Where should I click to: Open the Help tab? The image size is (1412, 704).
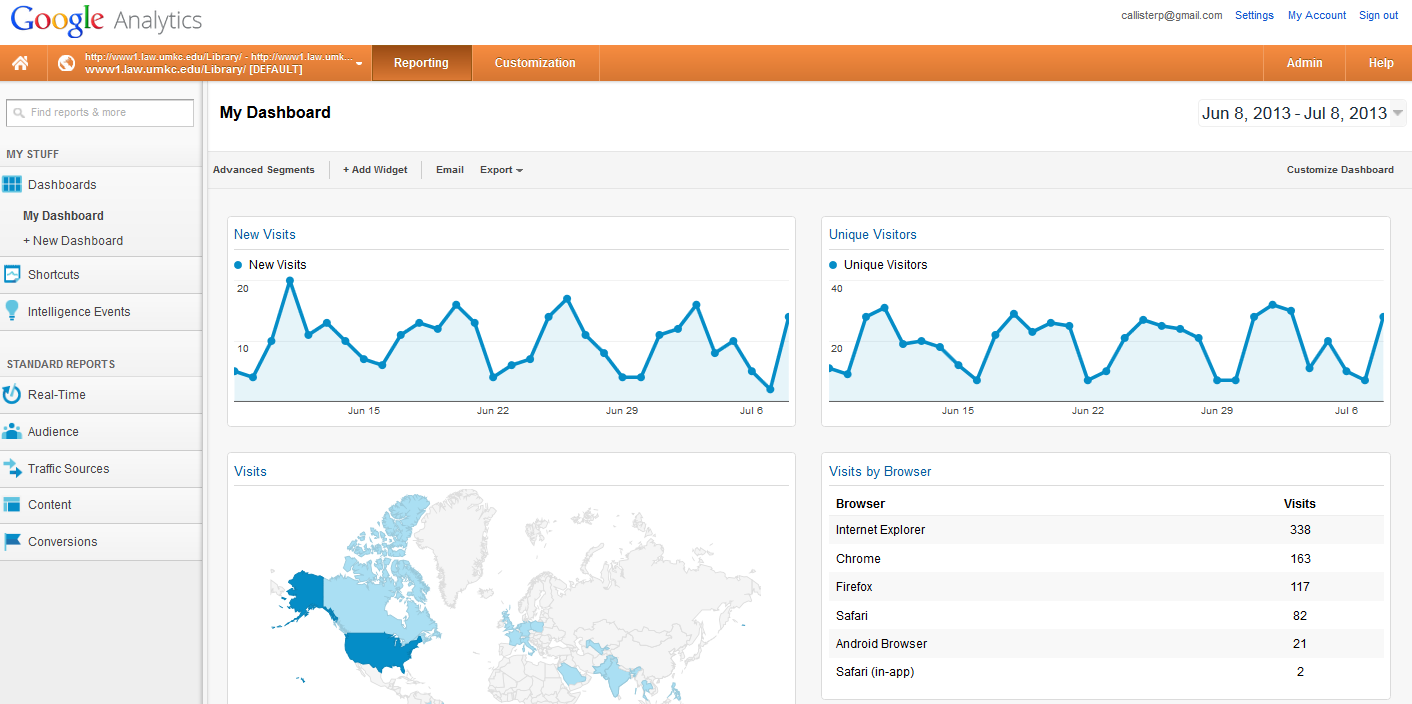coord(1381,63)
